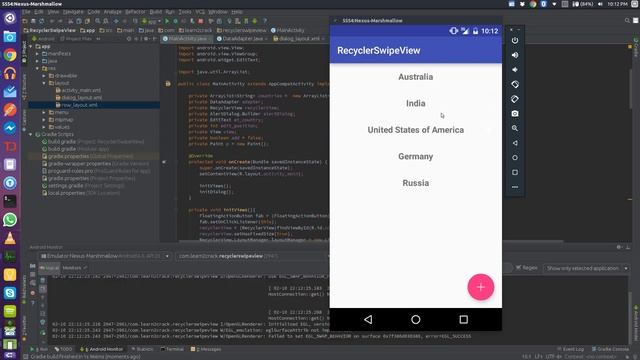
Task: Switch to the logcat tab
Action: 49,268
